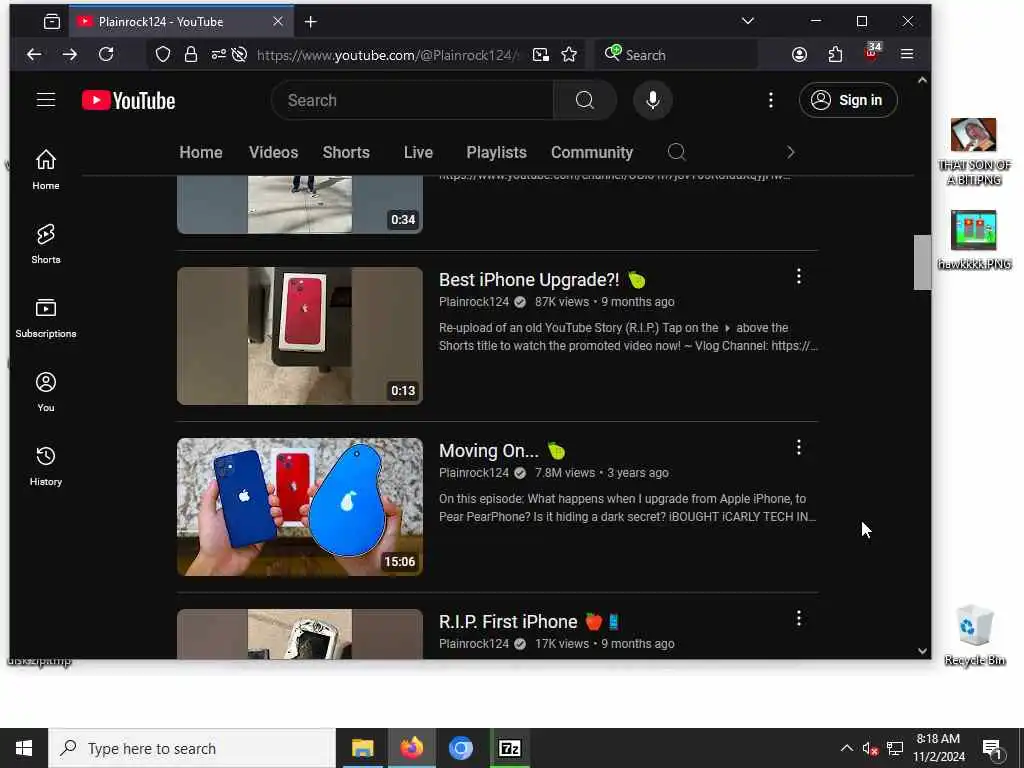The image size is (1024, 768).
Task: Open the You section in sidebar
Action: coord(46,391)
